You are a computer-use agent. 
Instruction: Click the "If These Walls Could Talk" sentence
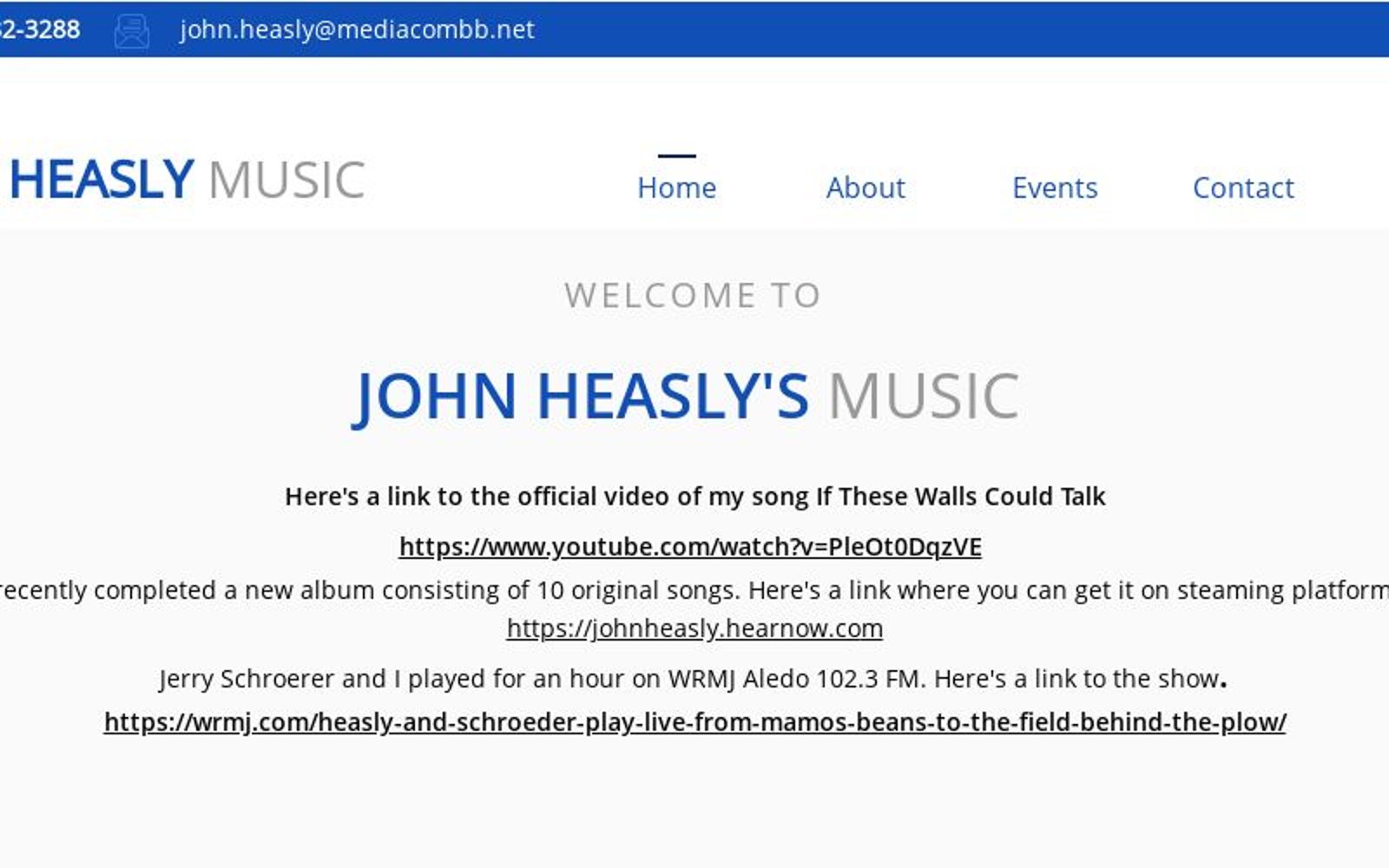point(694,496)
